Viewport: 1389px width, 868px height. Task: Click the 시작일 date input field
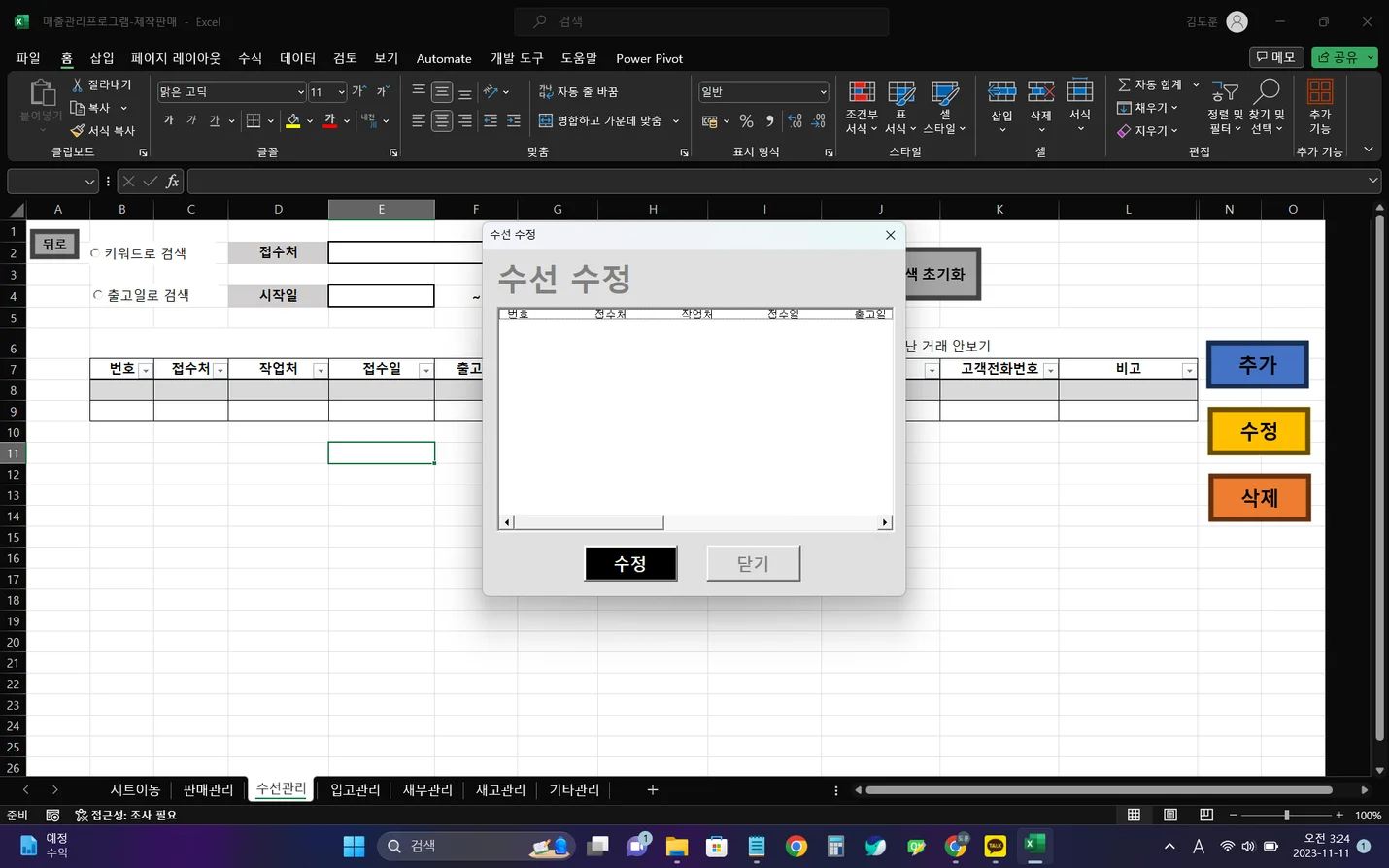(381, 295)
